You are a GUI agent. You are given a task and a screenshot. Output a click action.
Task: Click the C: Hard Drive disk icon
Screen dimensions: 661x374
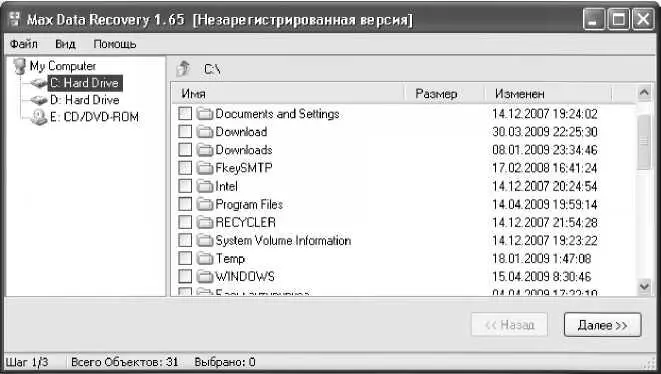(39, 83)
